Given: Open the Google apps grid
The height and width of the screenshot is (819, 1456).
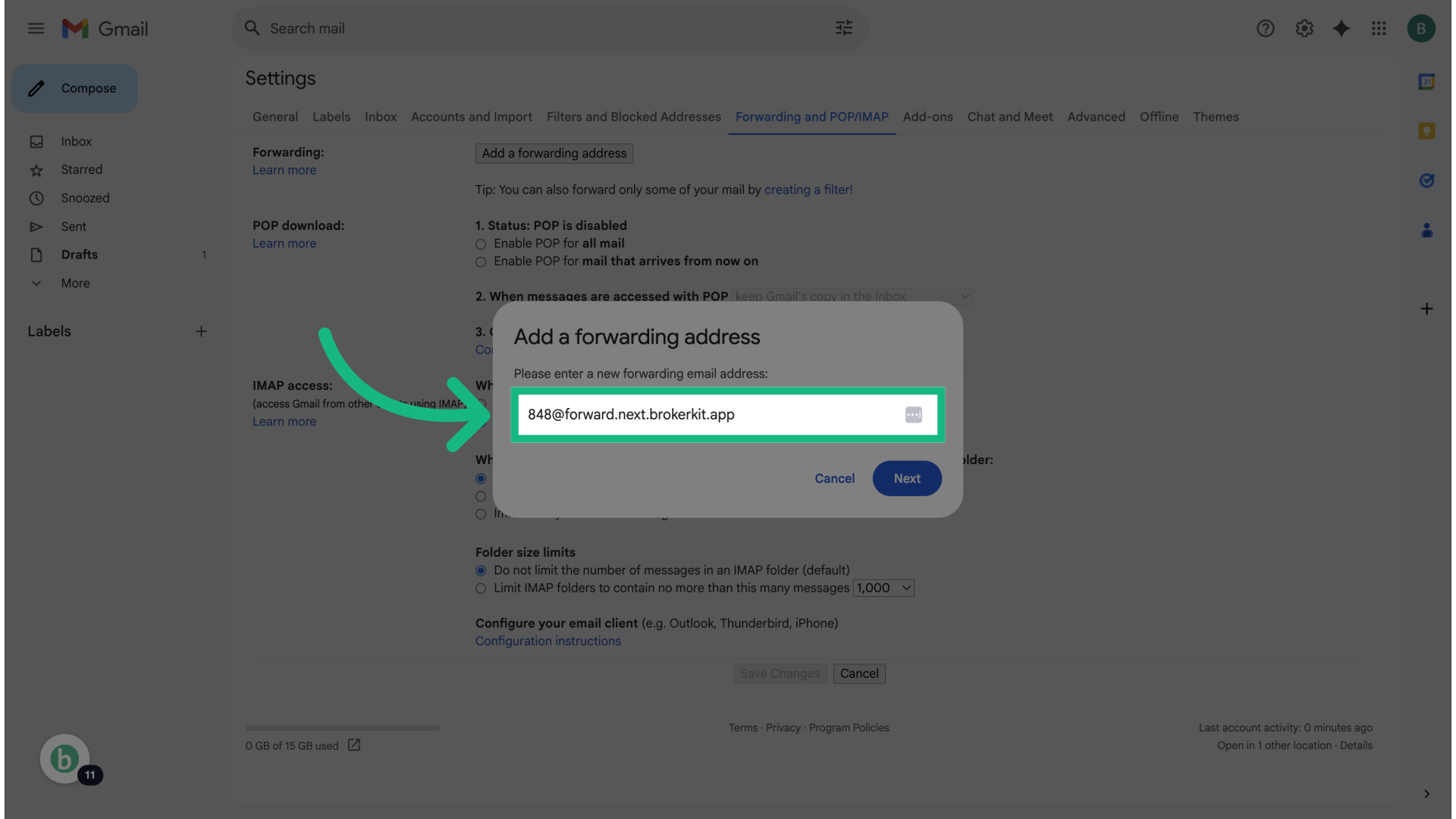Looking at the screenshot, I should (1379, 29).
